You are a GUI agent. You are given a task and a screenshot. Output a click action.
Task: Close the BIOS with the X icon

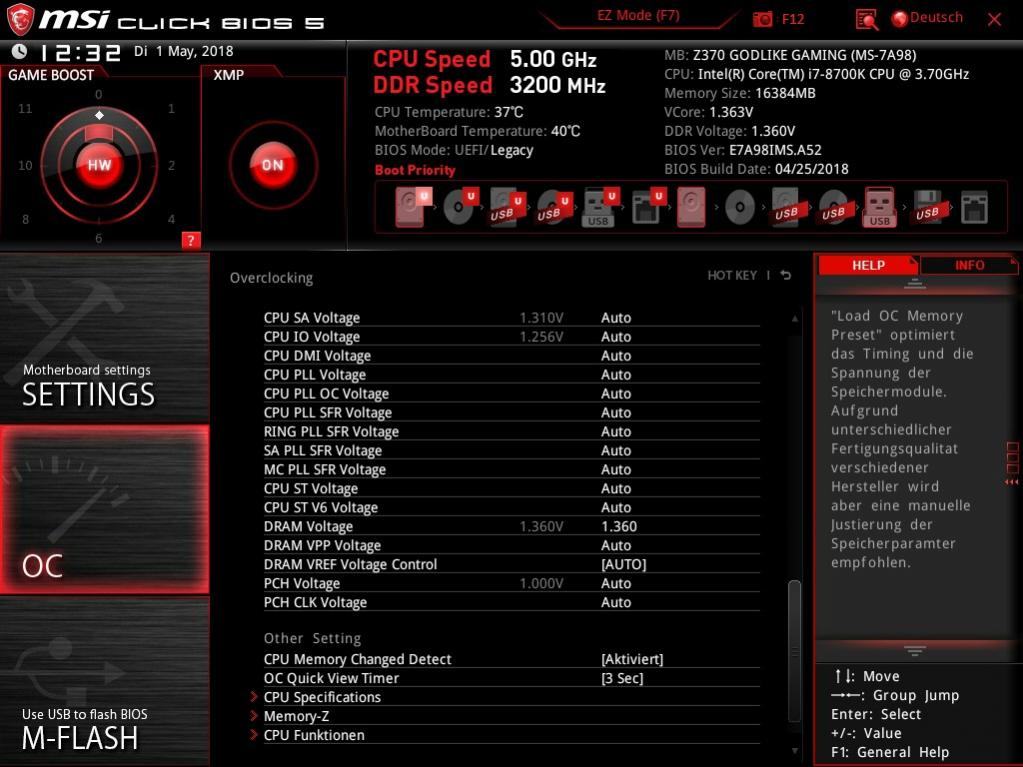pos(994,20)
